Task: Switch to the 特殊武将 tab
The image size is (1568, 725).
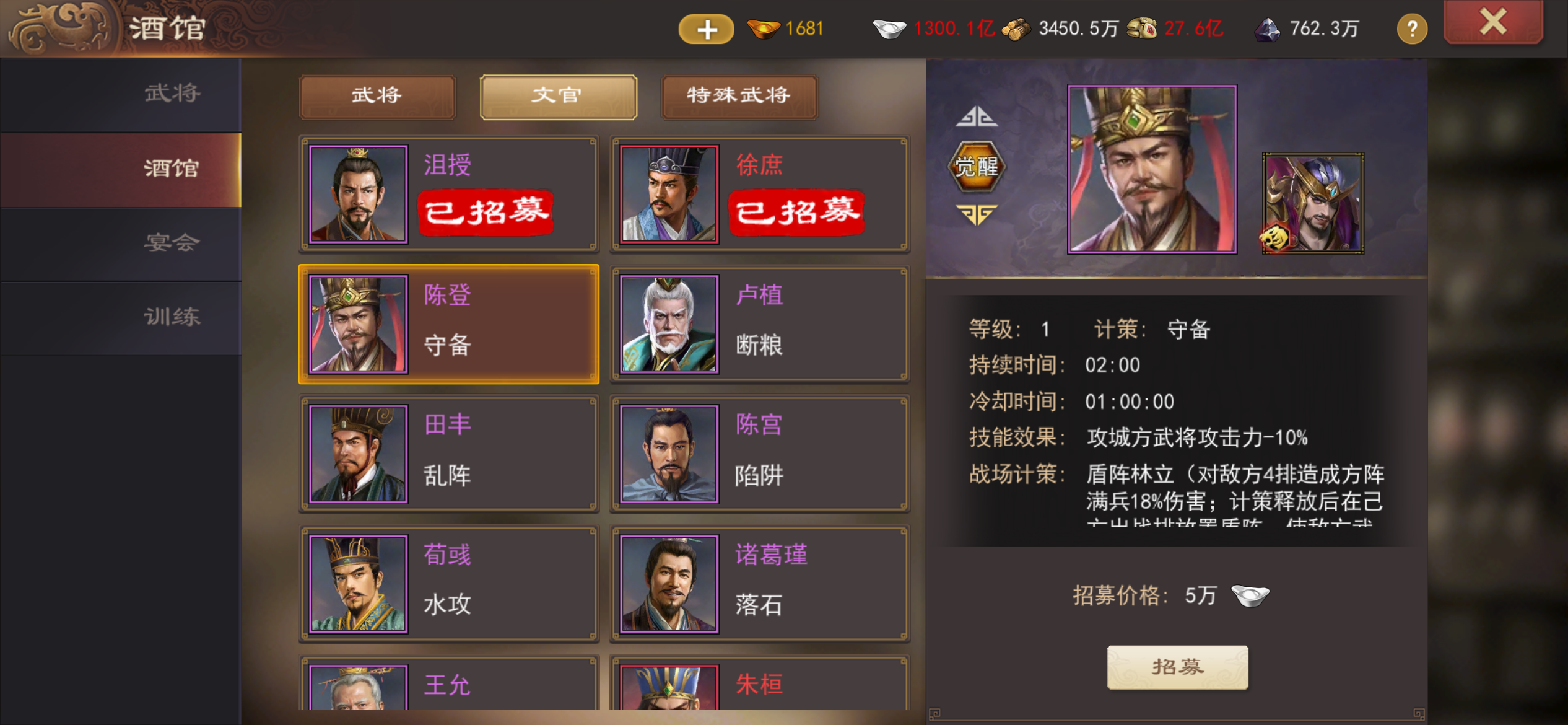Action: pyautogui.click(x=739, y=96)
